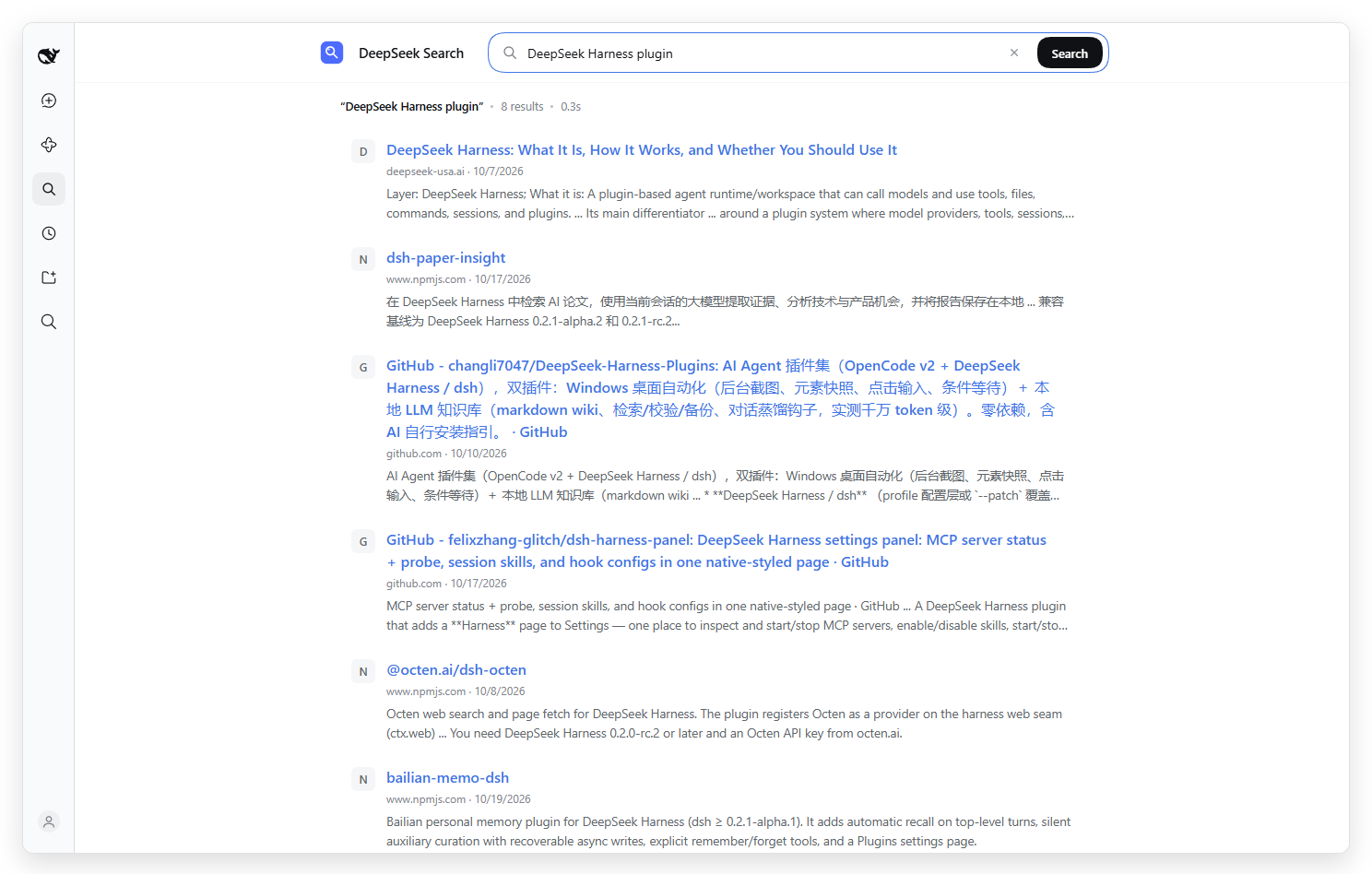Image resolution: width=1372 pixels, height=874 pixels.
Task: Click the DeepSeek Search title text
Action: 411,53
